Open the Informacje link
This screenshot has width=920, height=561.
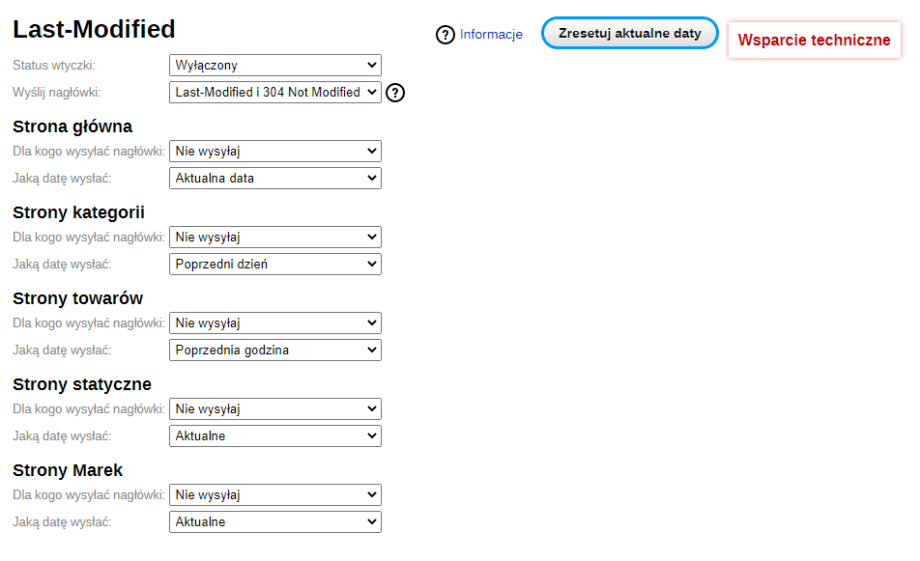coord(491,34)
